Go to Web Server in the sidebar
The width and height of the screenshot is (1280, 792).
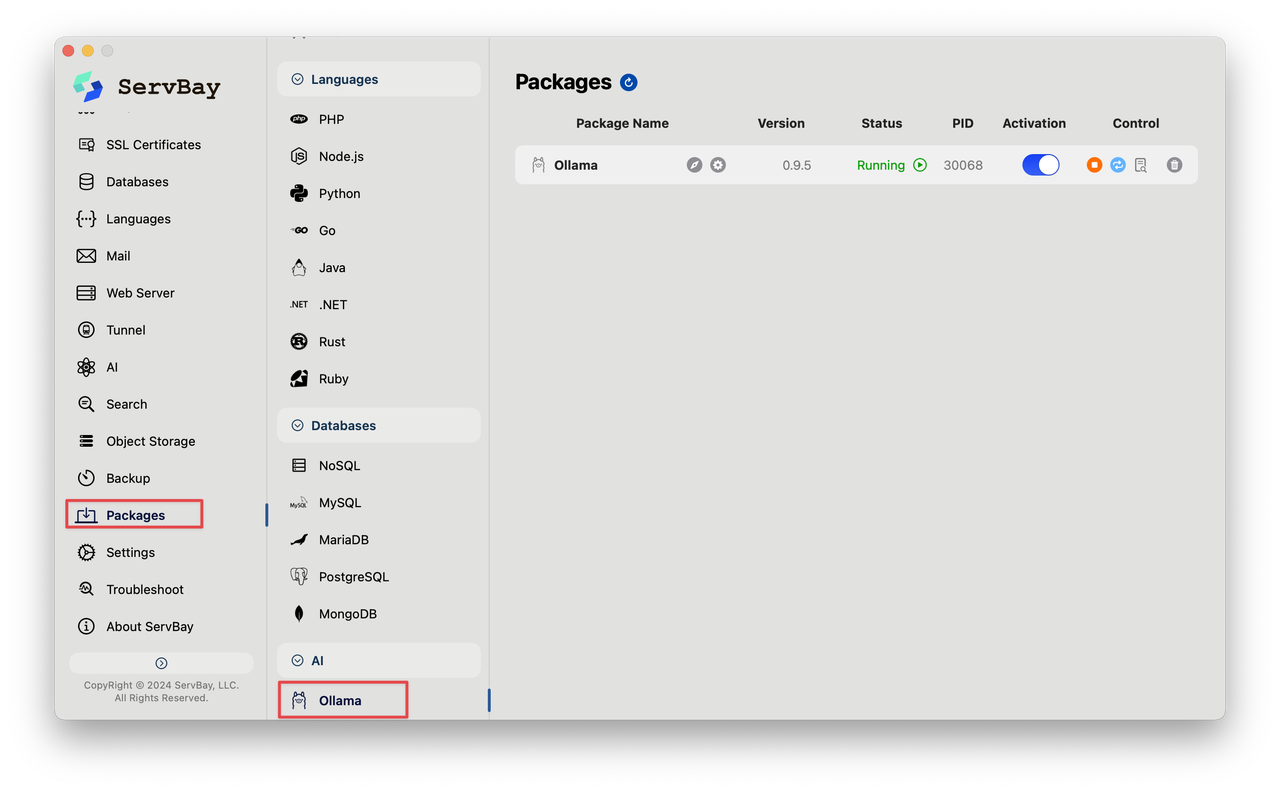tap(140, 293)
